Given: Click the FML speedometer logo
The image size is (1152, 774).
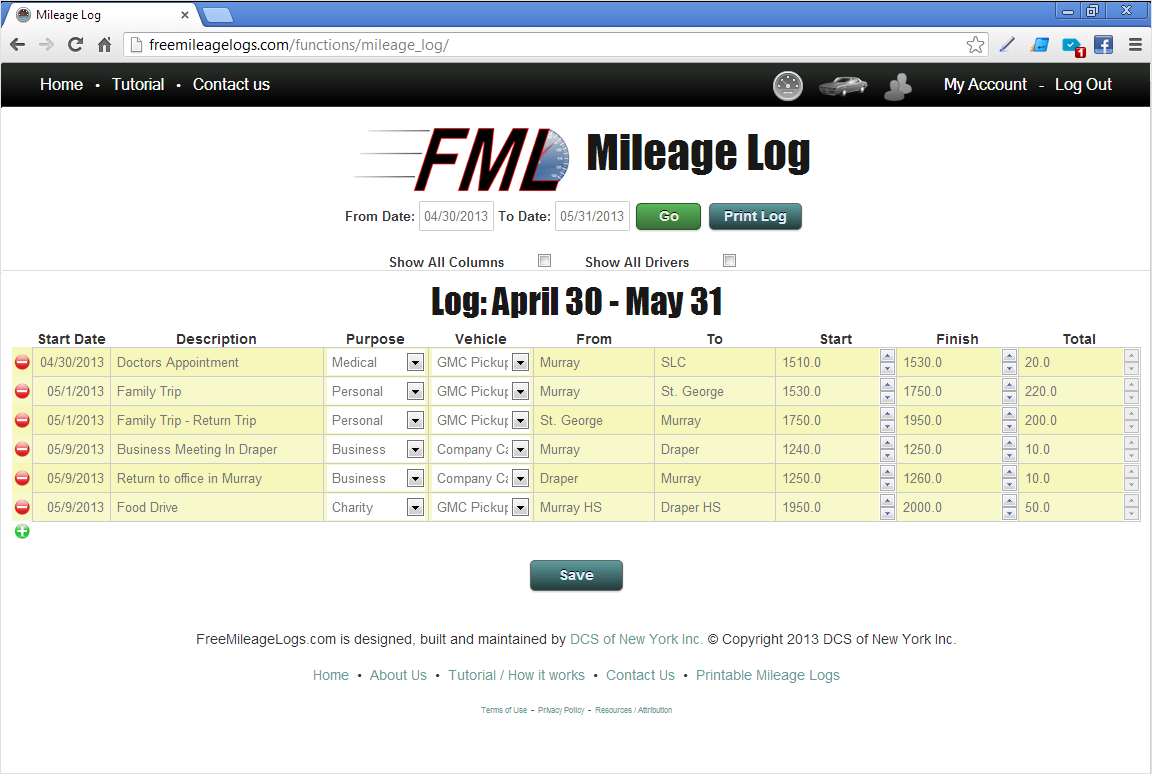Looking at the screenshot, I should click(x=461, y=159).
